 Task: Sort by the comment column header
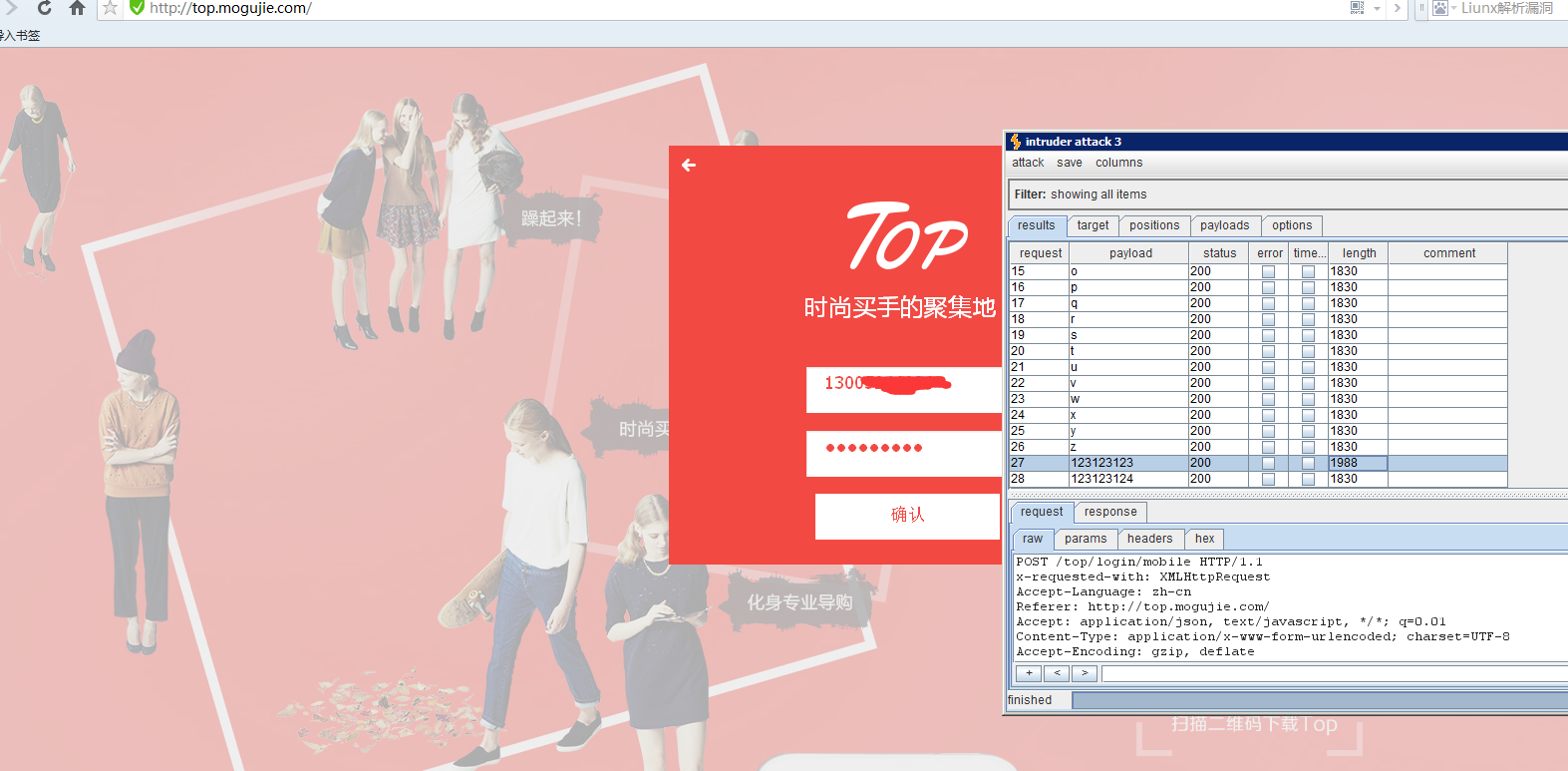coord(1448,253)
